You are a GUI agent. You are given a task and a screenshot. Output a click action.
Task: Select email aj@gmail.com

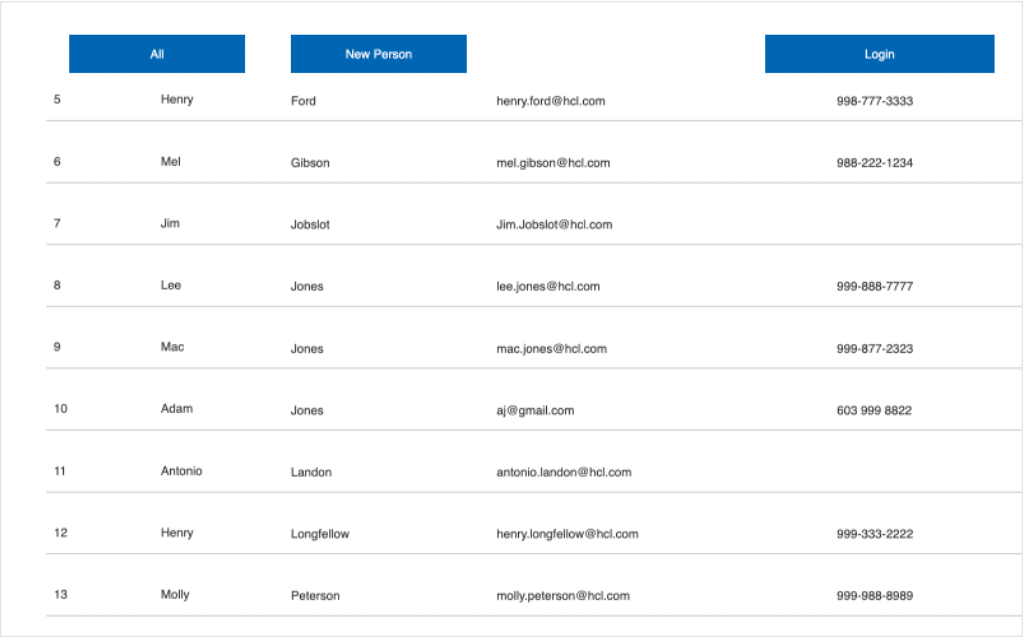535,410
